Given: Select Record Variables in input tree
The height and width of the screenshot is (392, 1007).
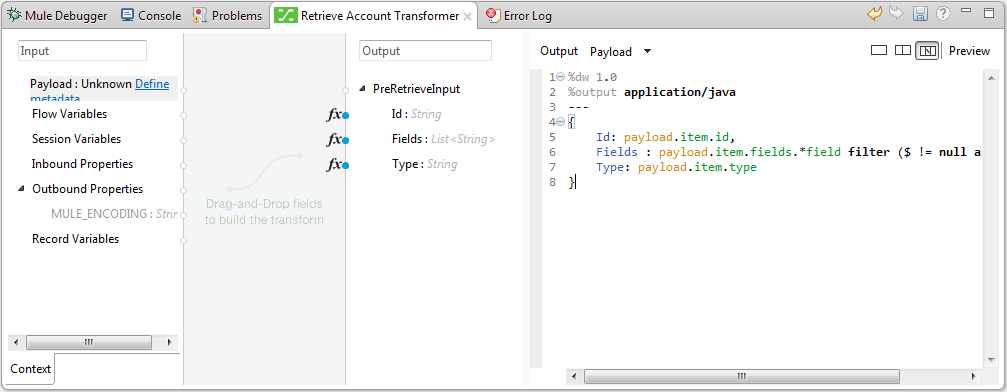Looking at the screenshot, I should coord(76,239).
